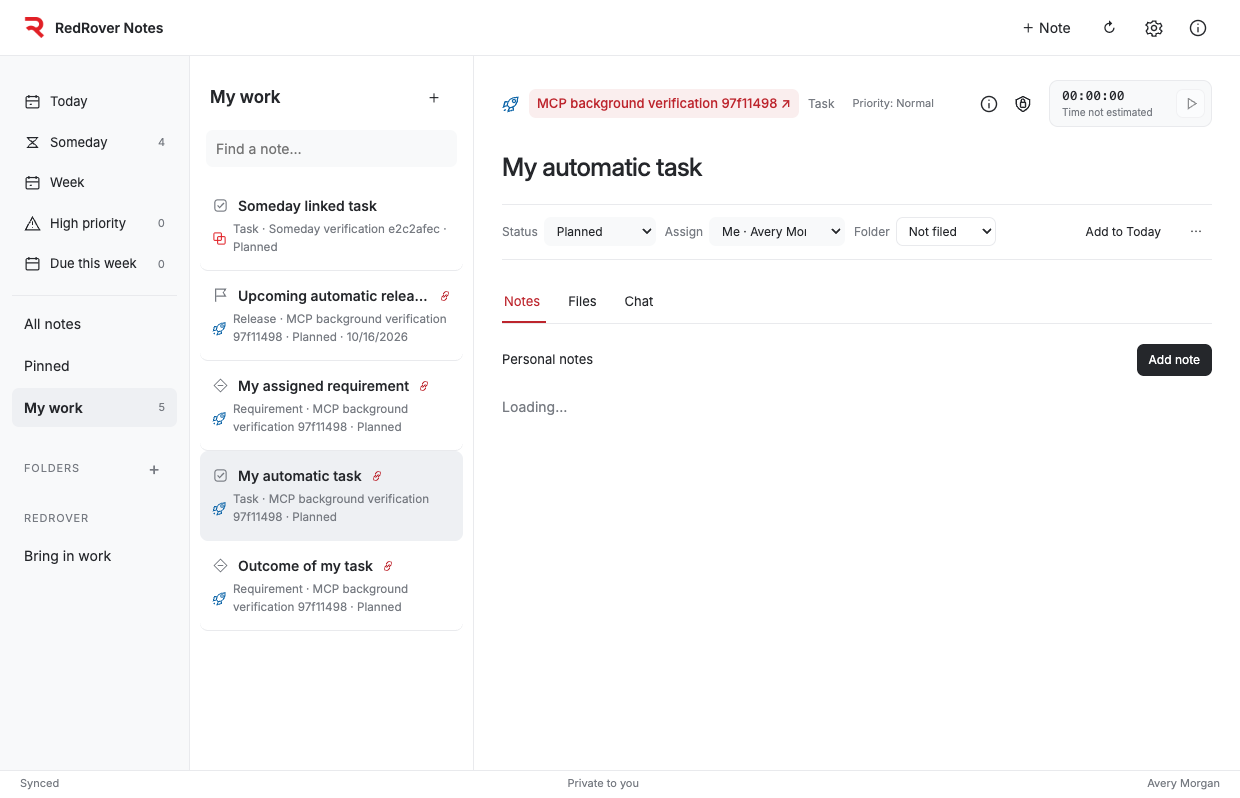The image size is (1240, 798).
Task: Open Pinned notes
Action: point(94,366)
